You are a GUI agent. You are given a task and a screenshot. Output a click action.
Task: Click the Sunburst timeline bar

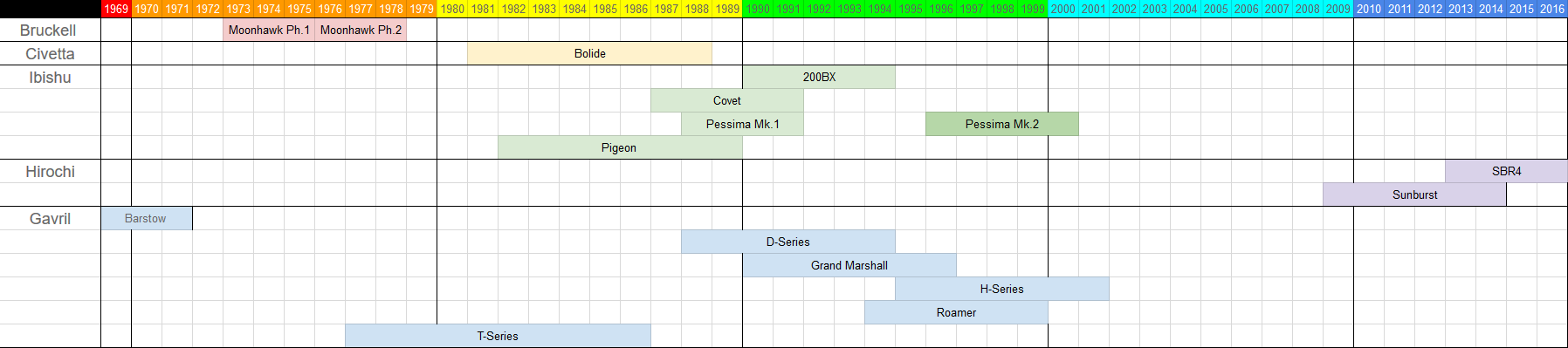coord(1414,194)
